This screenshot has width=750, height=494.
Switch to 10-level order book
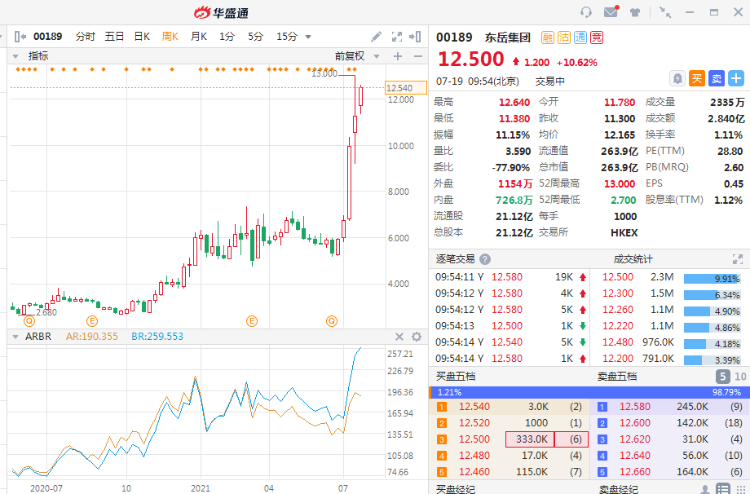point(740,377)
